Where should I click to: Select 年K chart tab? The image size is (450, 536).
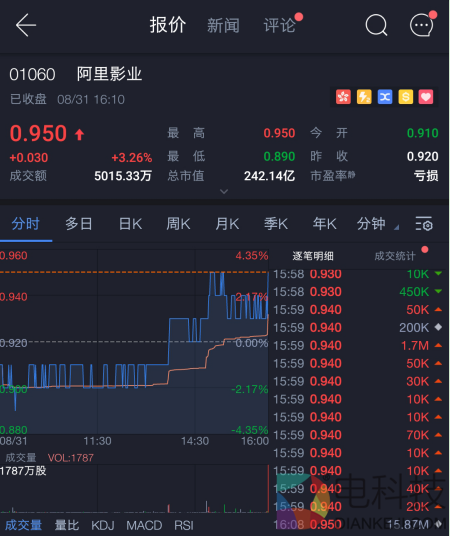point(325,224)
